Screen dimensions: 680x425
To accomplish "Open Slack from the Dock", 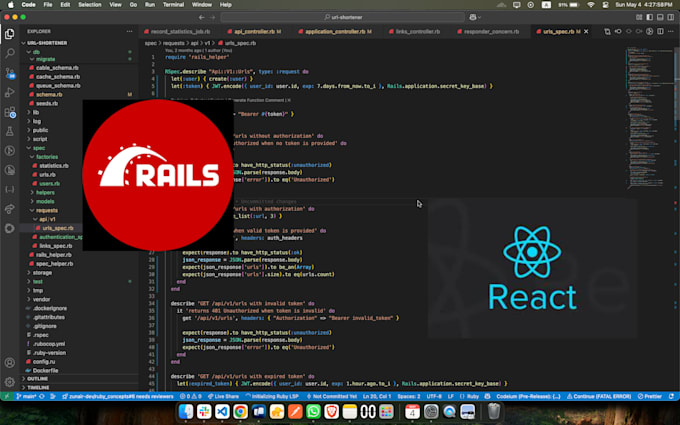I will pos(204,411).
